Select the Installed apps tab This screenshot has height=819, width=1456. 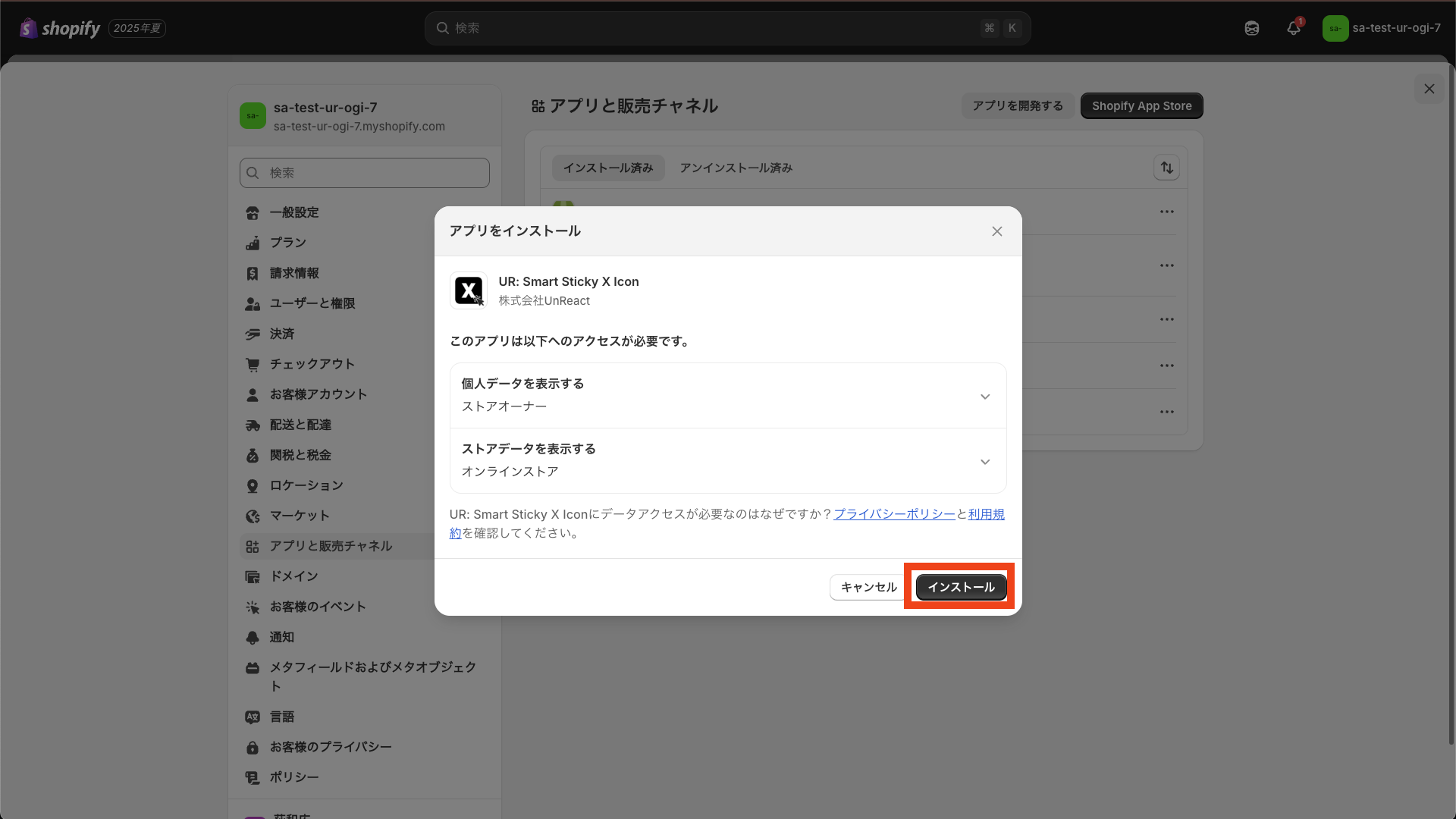(x=607, y=168)
